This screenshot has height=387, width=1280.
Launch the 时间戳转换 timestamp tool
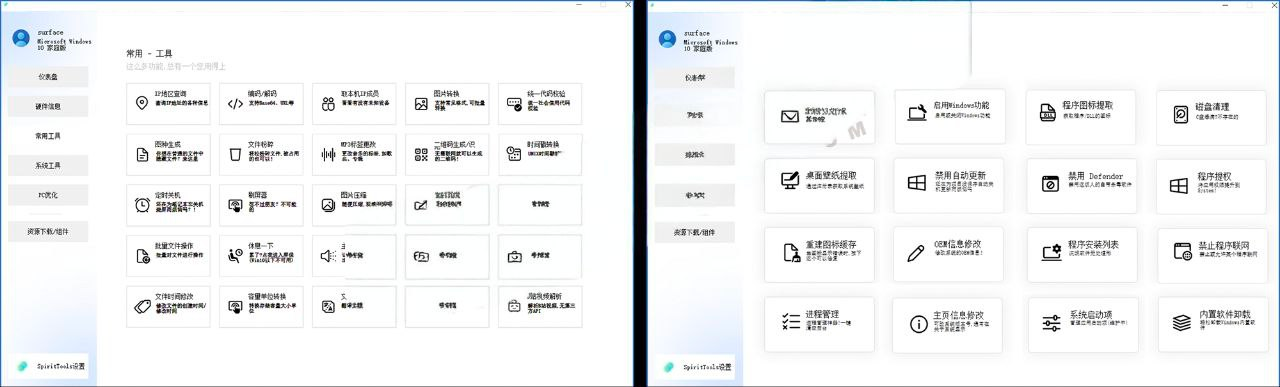pos(540,154)
